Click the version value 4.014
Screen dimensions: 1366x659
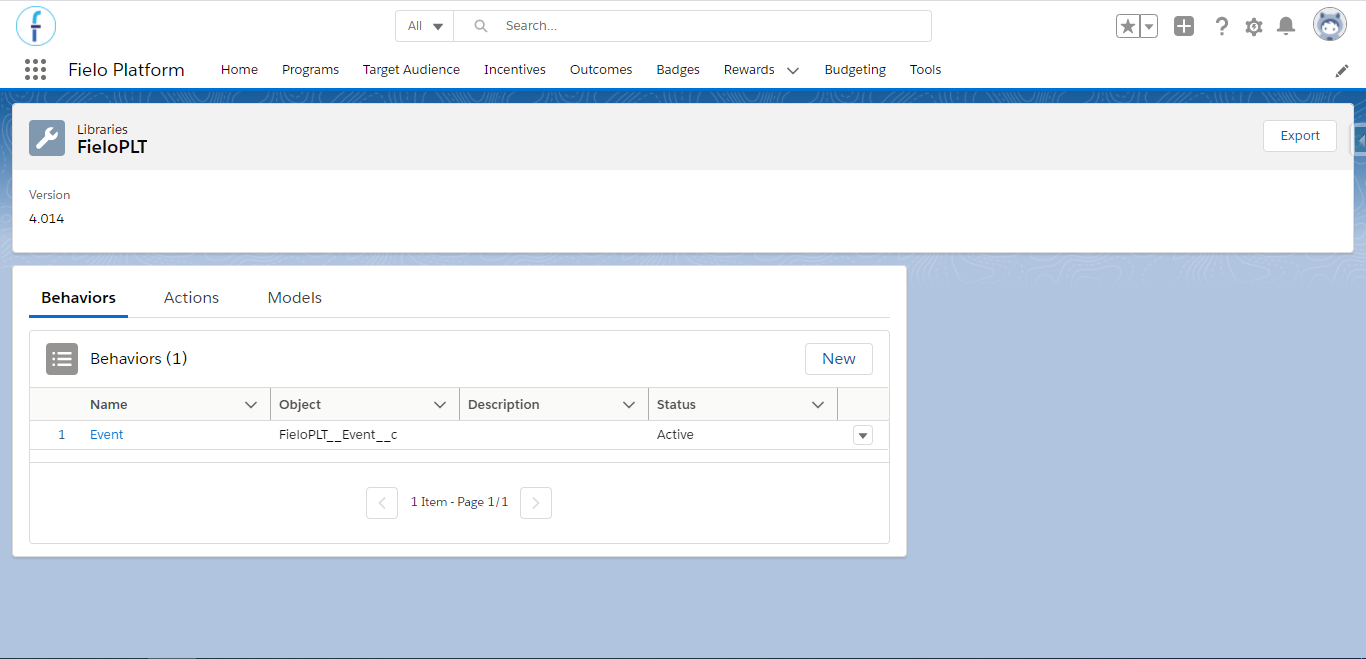pos(47,218)
